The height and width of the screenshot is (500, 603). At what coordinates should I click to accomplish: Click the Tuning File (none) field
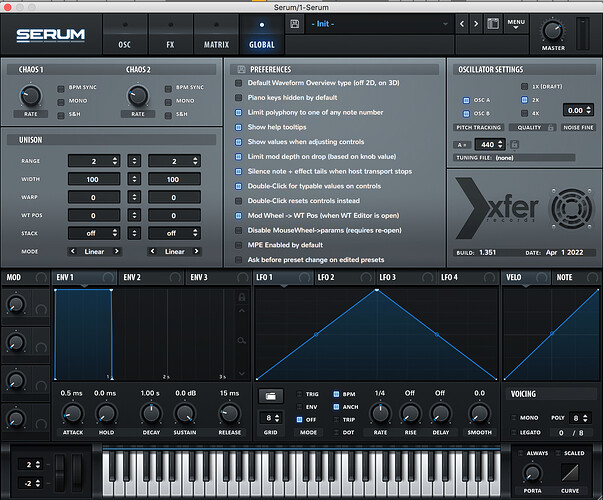coord(514,158)
